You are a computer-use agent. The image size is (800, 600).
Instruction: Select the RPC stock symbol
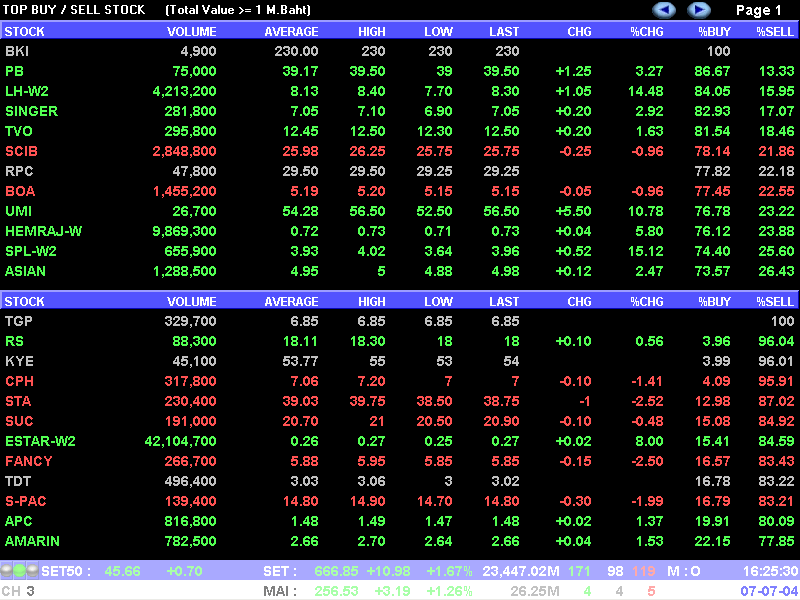(19, 171)
